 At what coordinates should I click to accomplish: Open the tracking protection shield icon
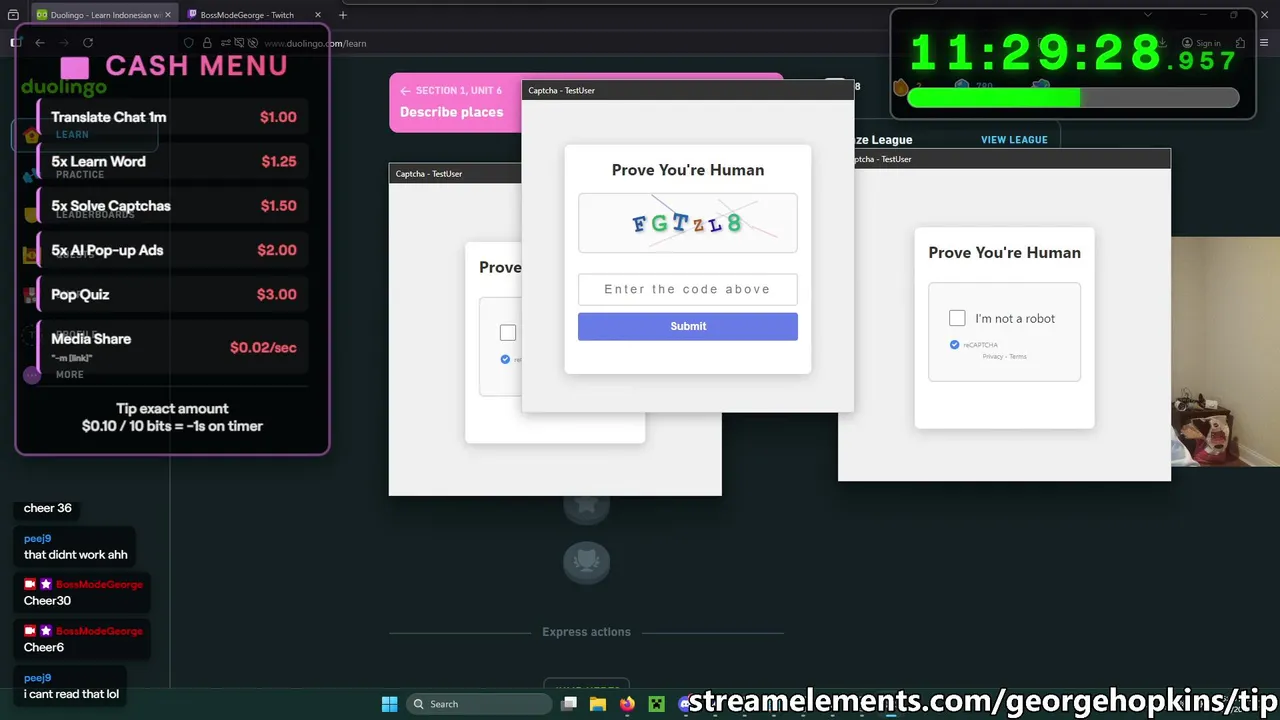pyautogui.click(x=189, y=43)
